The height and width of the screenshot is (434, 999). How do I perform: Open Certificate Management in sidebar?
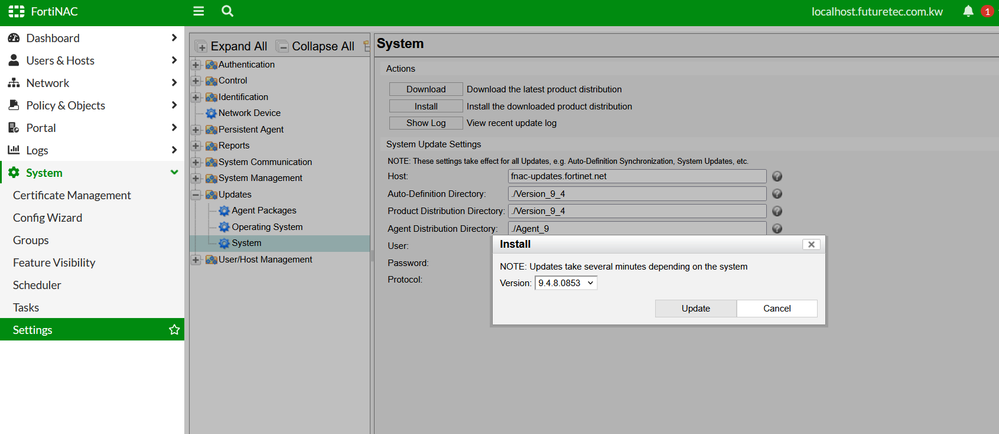tap(72, 195)
